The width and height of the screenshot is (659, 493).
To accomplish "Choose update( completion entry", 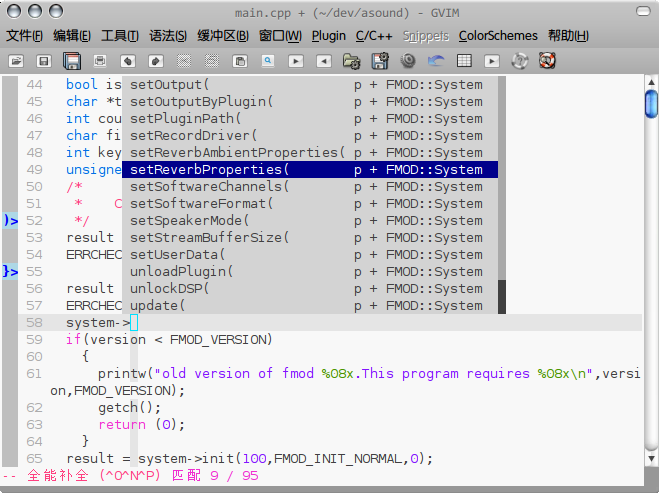I will (310, 306).
